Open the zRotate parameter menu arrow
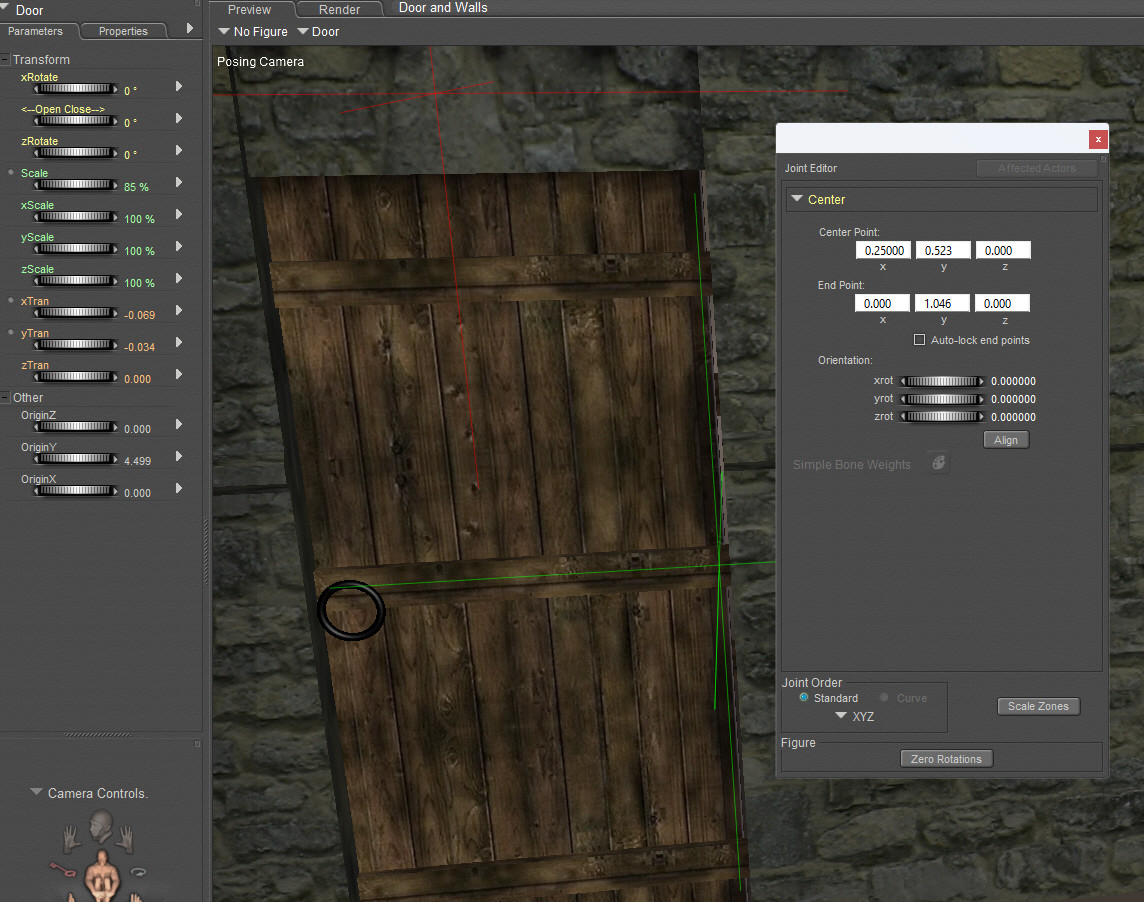 pyautogui.click(x=179, y=150)
